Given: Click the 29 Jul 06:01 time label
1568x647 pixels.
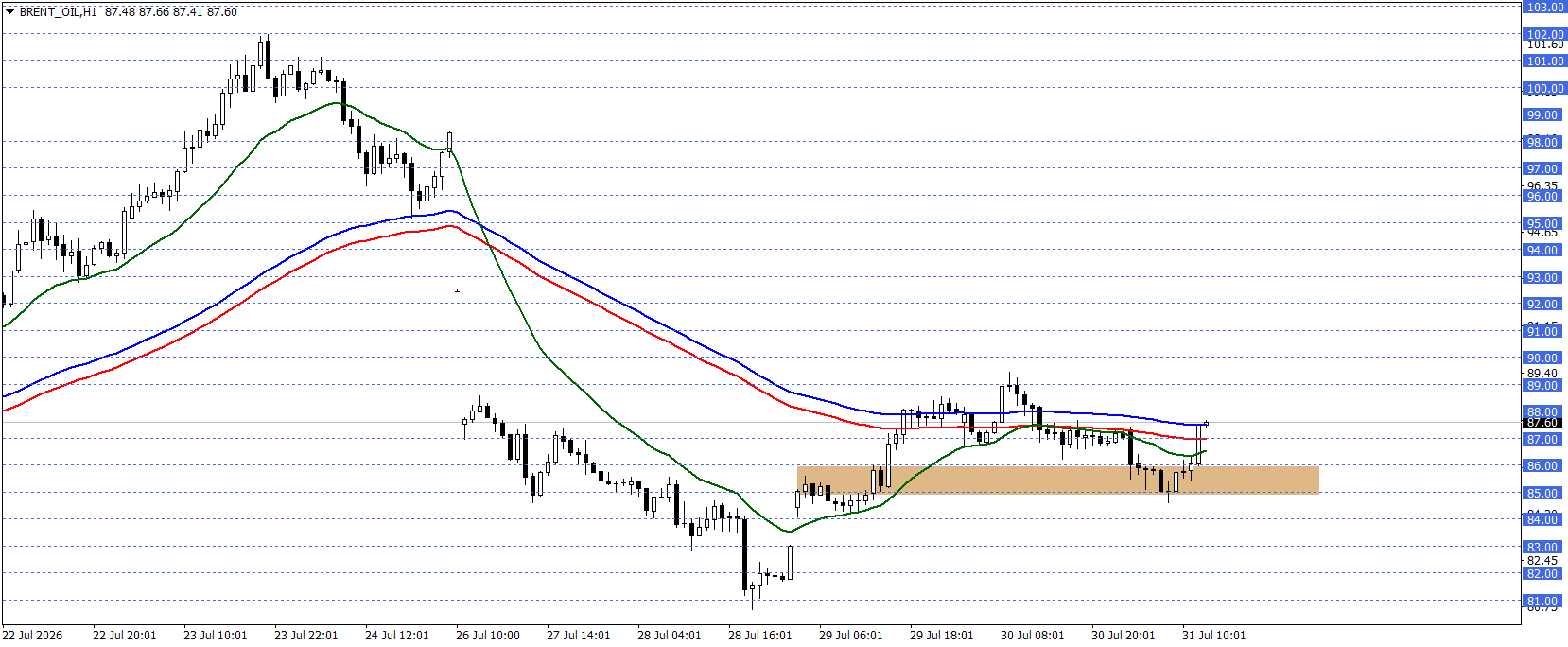Looking at the screenshot, I should 850,635.
